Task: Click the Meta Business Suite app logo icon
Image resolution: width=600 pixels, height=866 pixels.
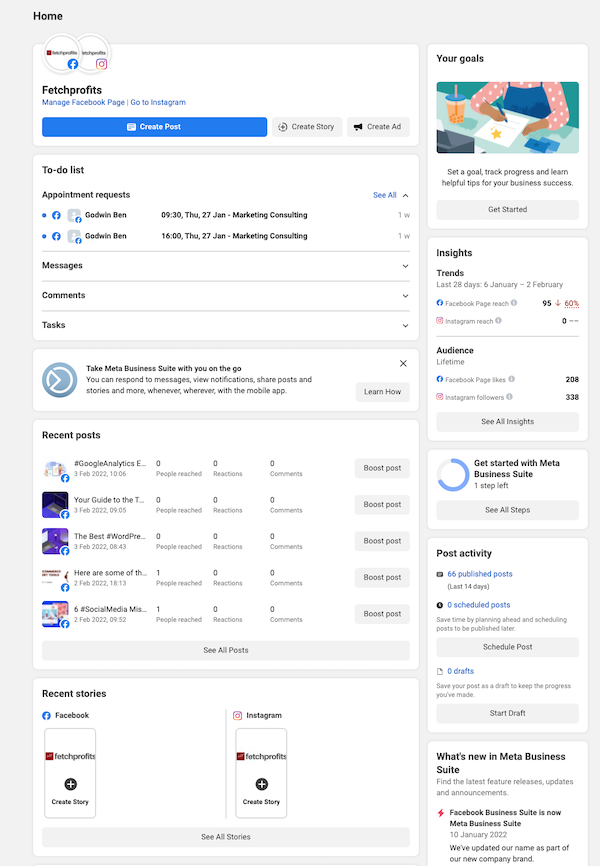Action: point(60,380)
